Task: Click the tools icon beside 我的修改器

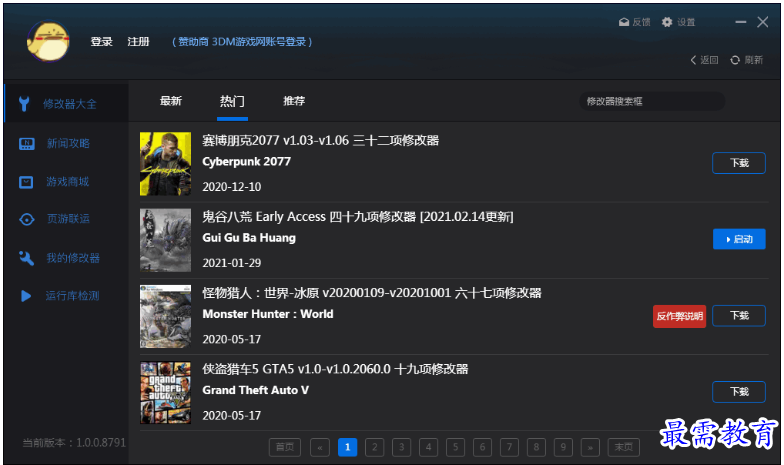Action: (x=26, y=258)
